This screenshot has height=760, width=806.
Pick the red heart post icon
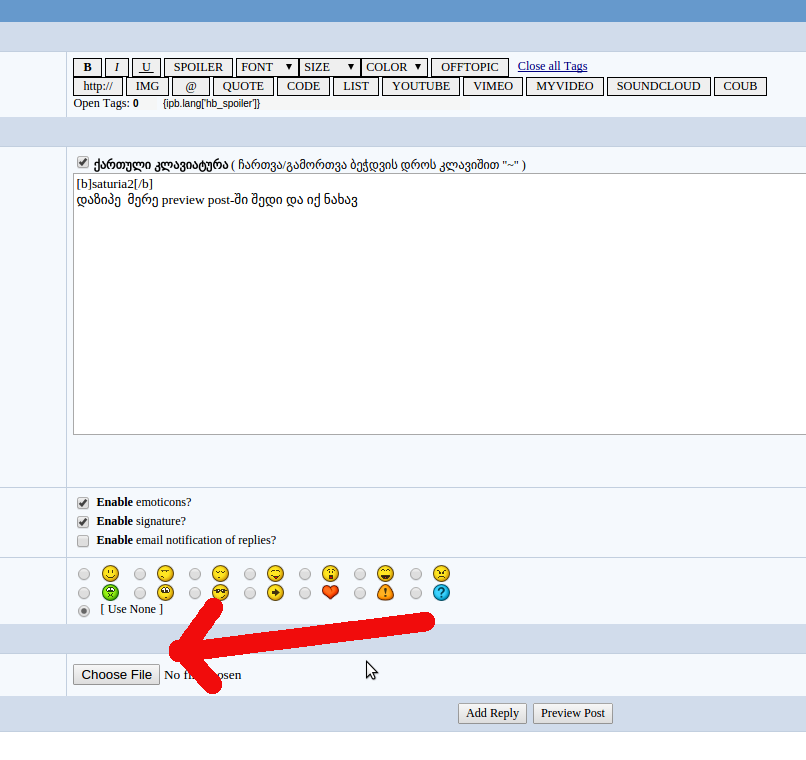pyautogui.click(x=330, y=592)
